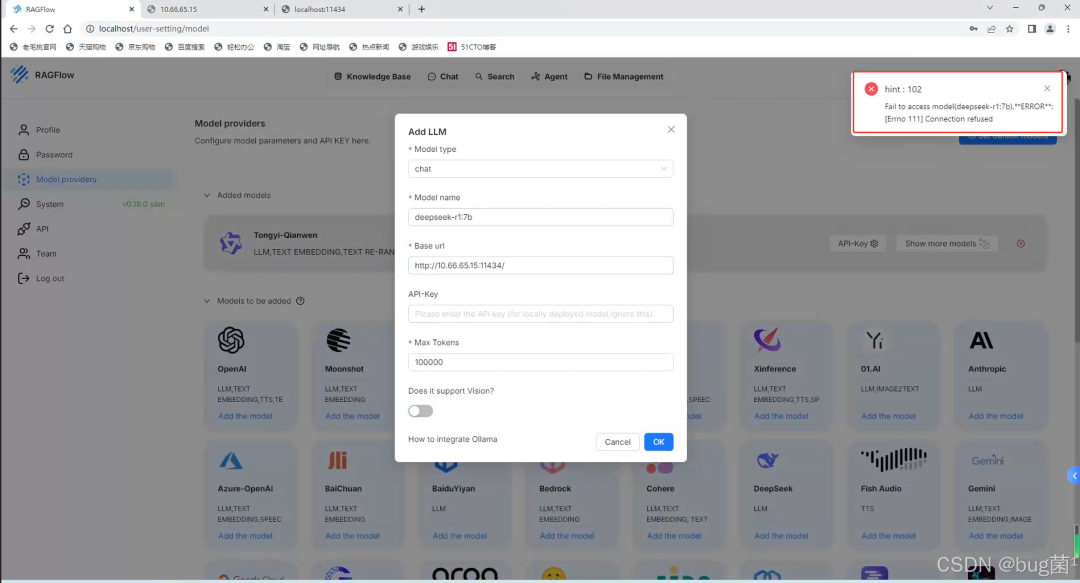Collapse the Added models section

(x=207, y=195)
